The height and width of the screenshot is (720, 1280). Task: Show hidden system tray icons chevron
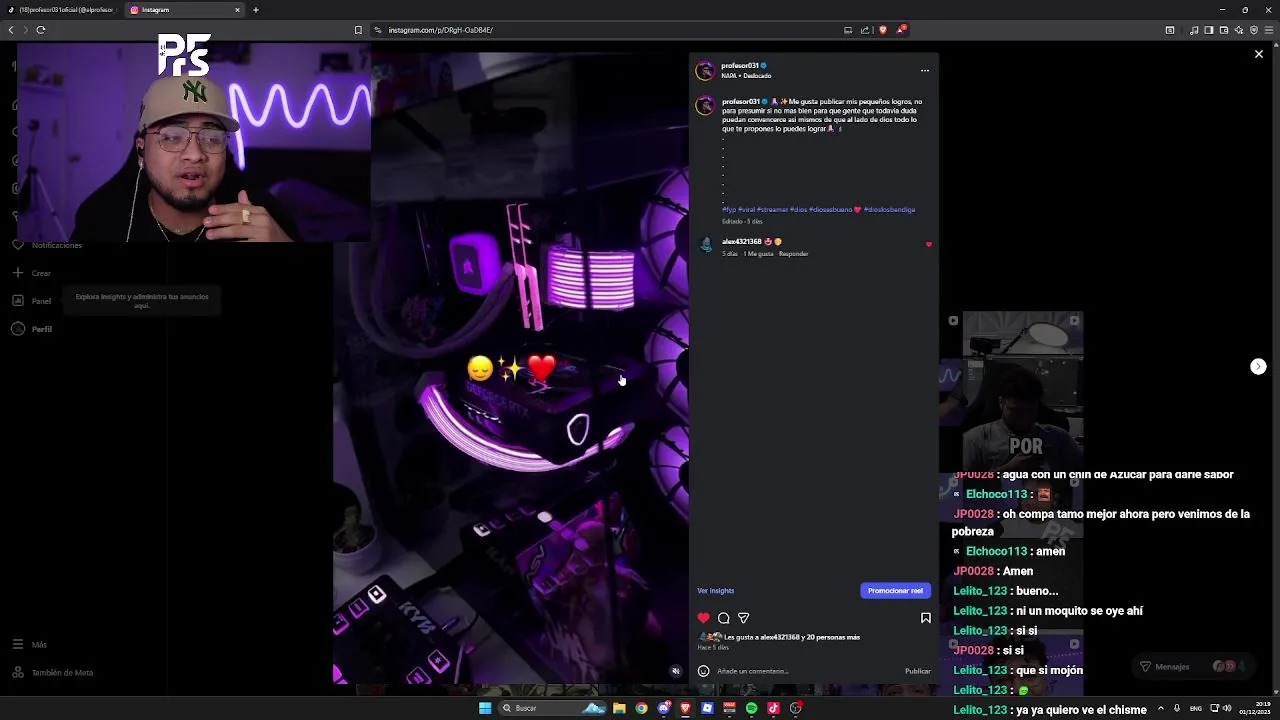point(1161,708)
